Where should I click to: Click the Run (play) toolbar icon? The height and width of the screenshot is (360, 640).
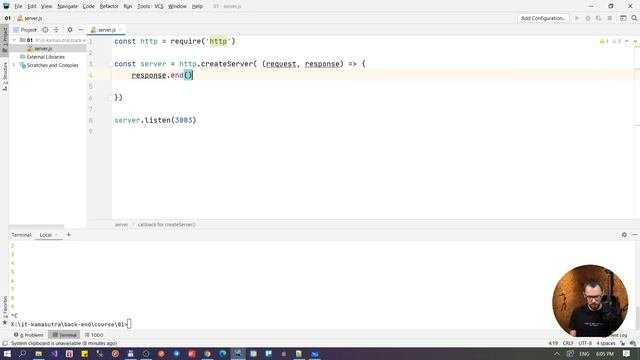point(577,18)
